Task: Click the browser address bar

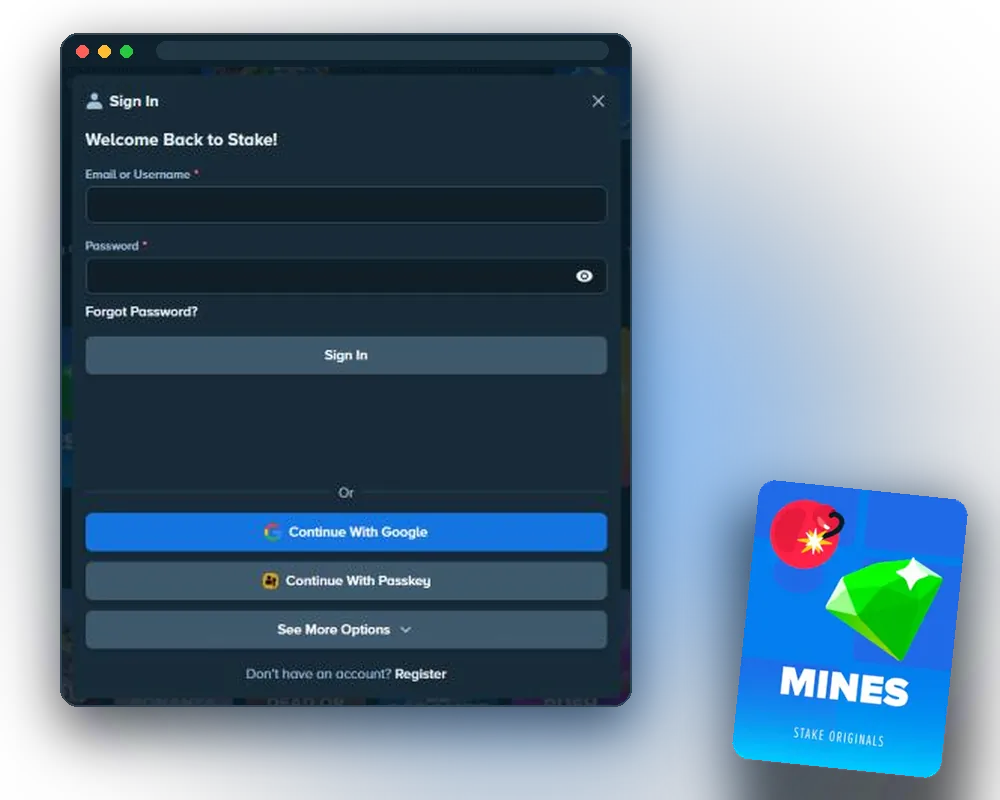Action: point(383,50)
